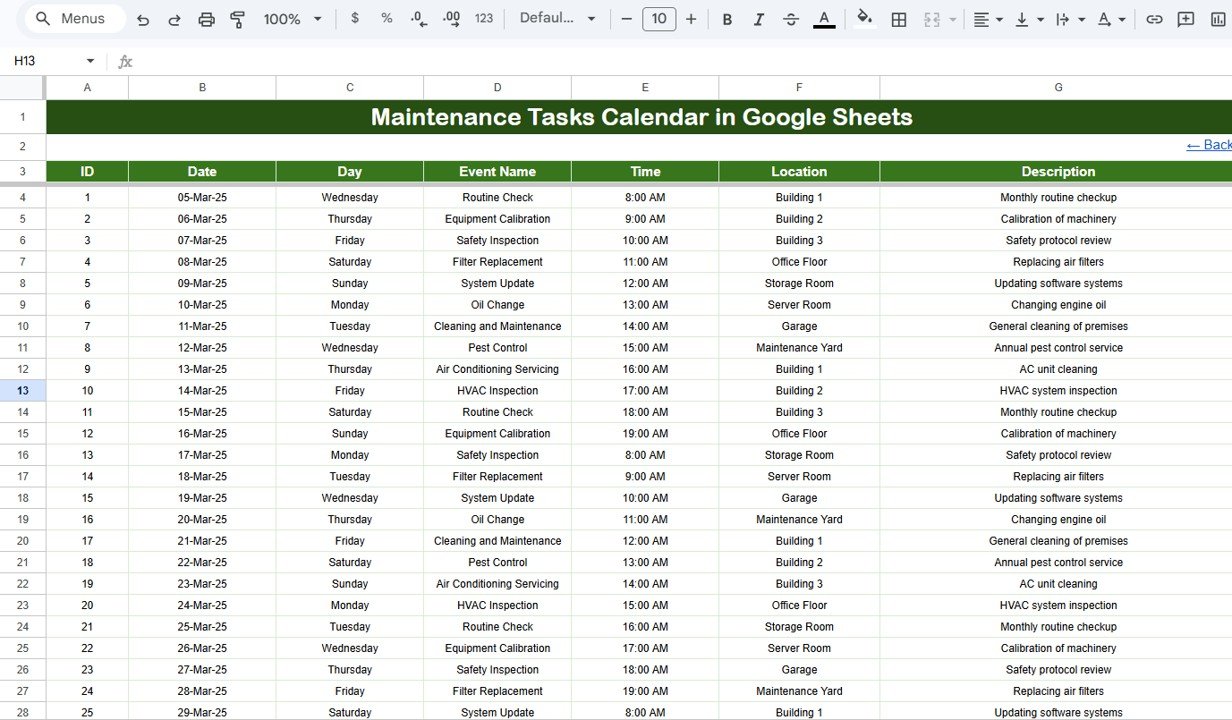Select the Pest Control cell in row 11

(x=497, y=348)
